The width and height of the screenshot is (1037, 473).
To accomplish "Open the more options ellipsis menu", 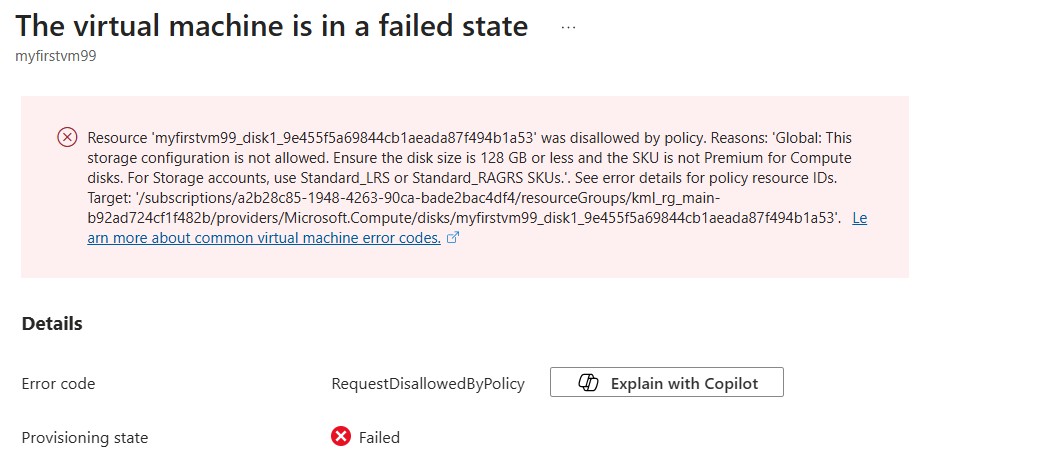I will (x=569, y=28).
